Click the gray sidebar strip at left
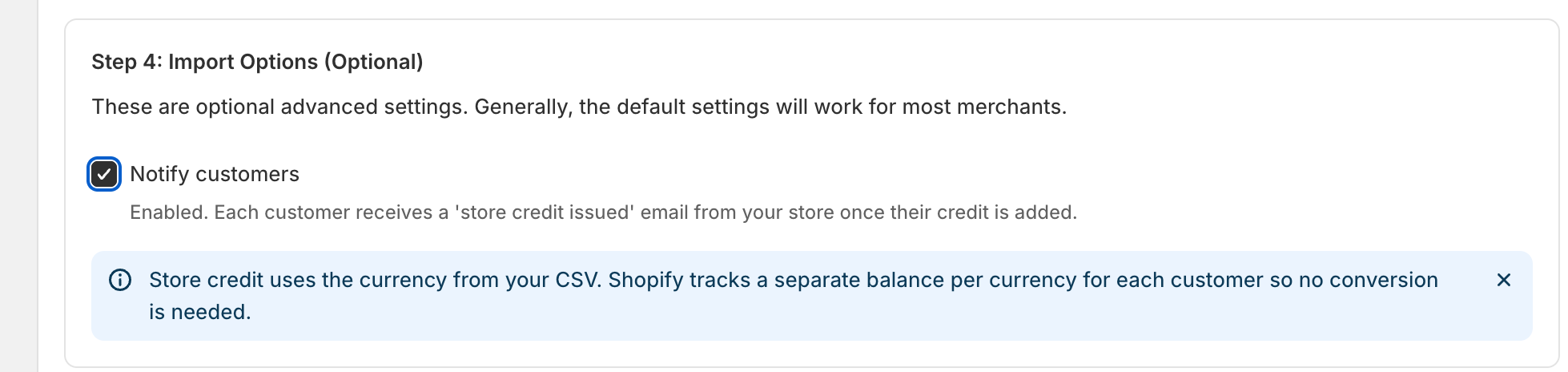The image size is (1568, 372). [18, 186]
